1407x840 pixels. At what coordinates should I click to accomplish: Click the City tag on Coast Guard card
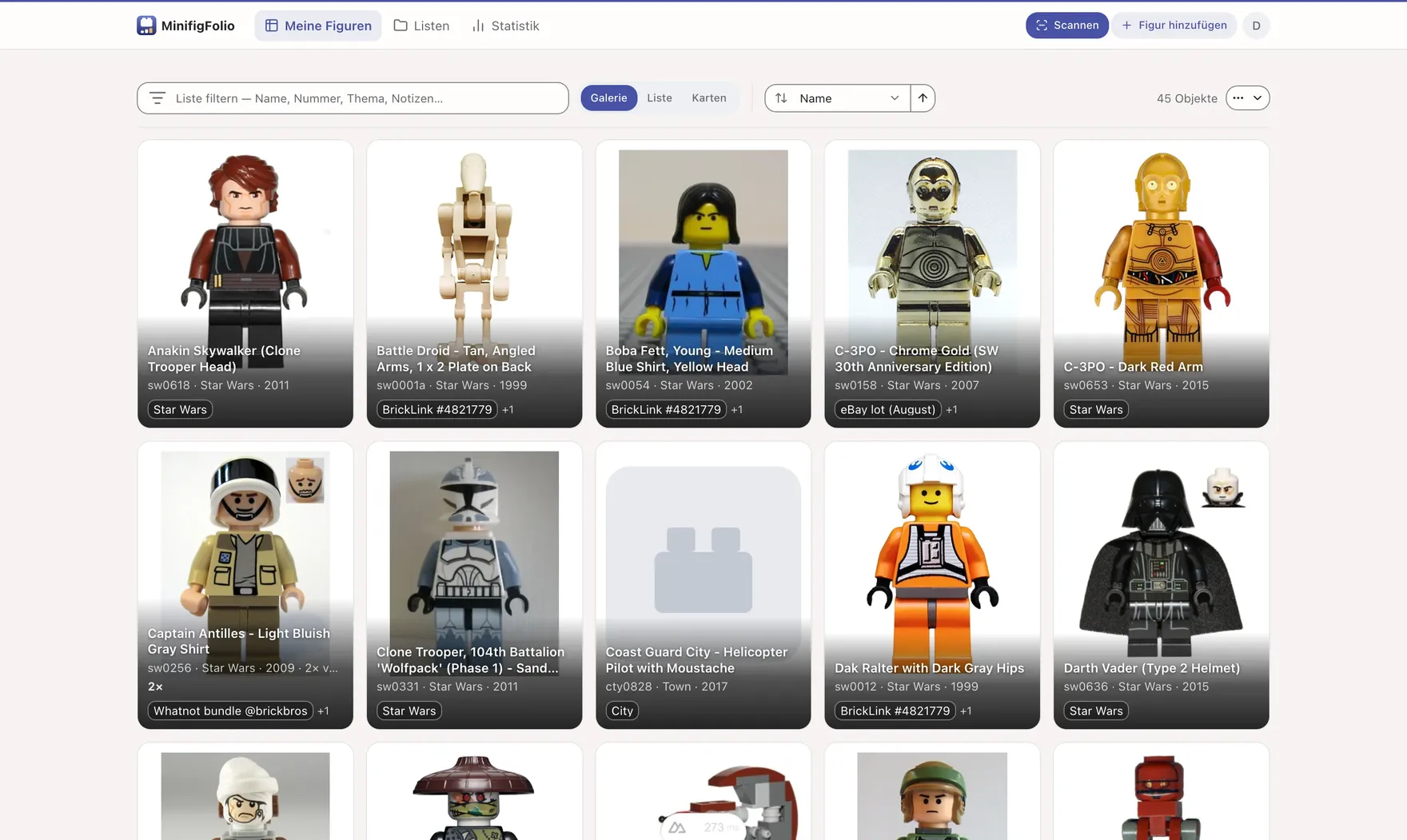(622, 711)
